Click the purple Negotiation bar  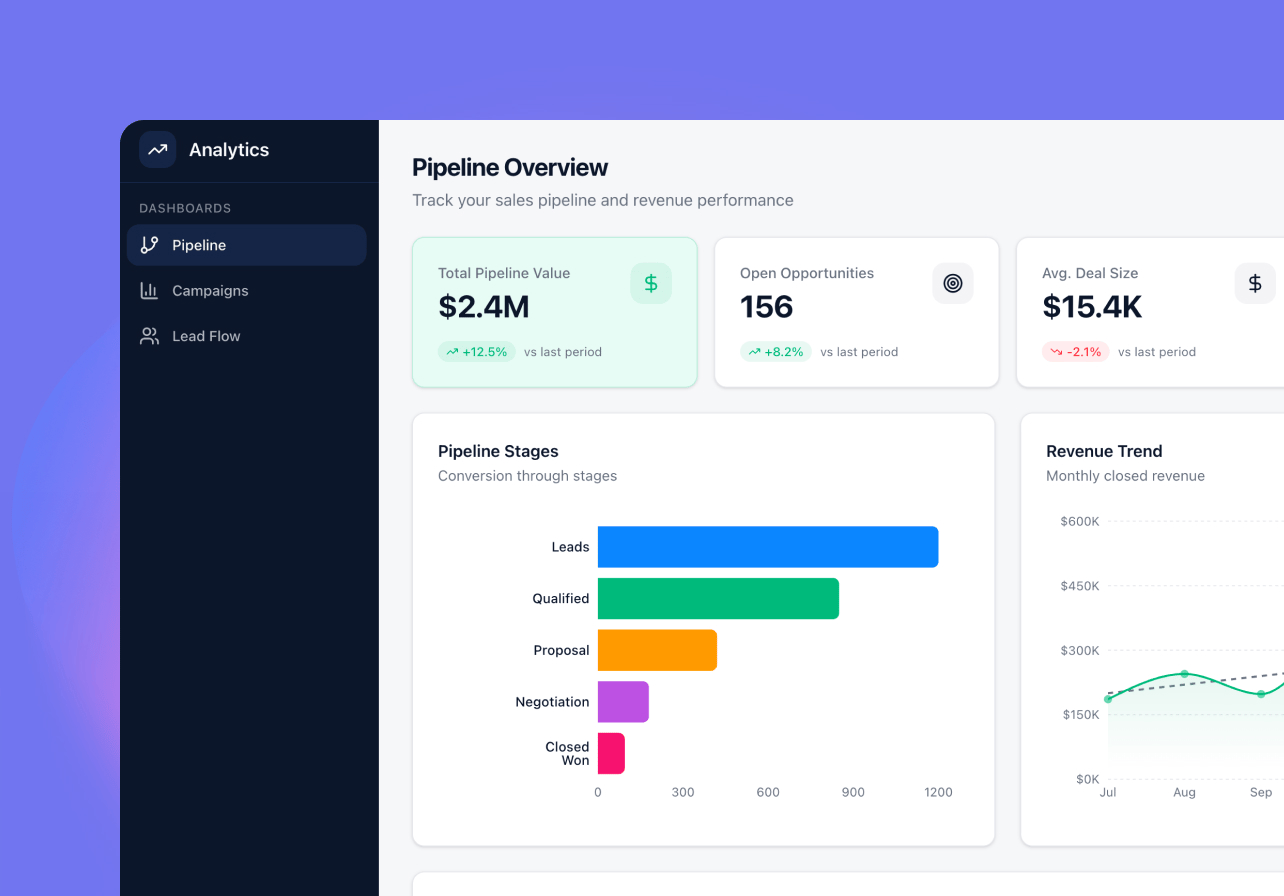[x=623, y=702]
